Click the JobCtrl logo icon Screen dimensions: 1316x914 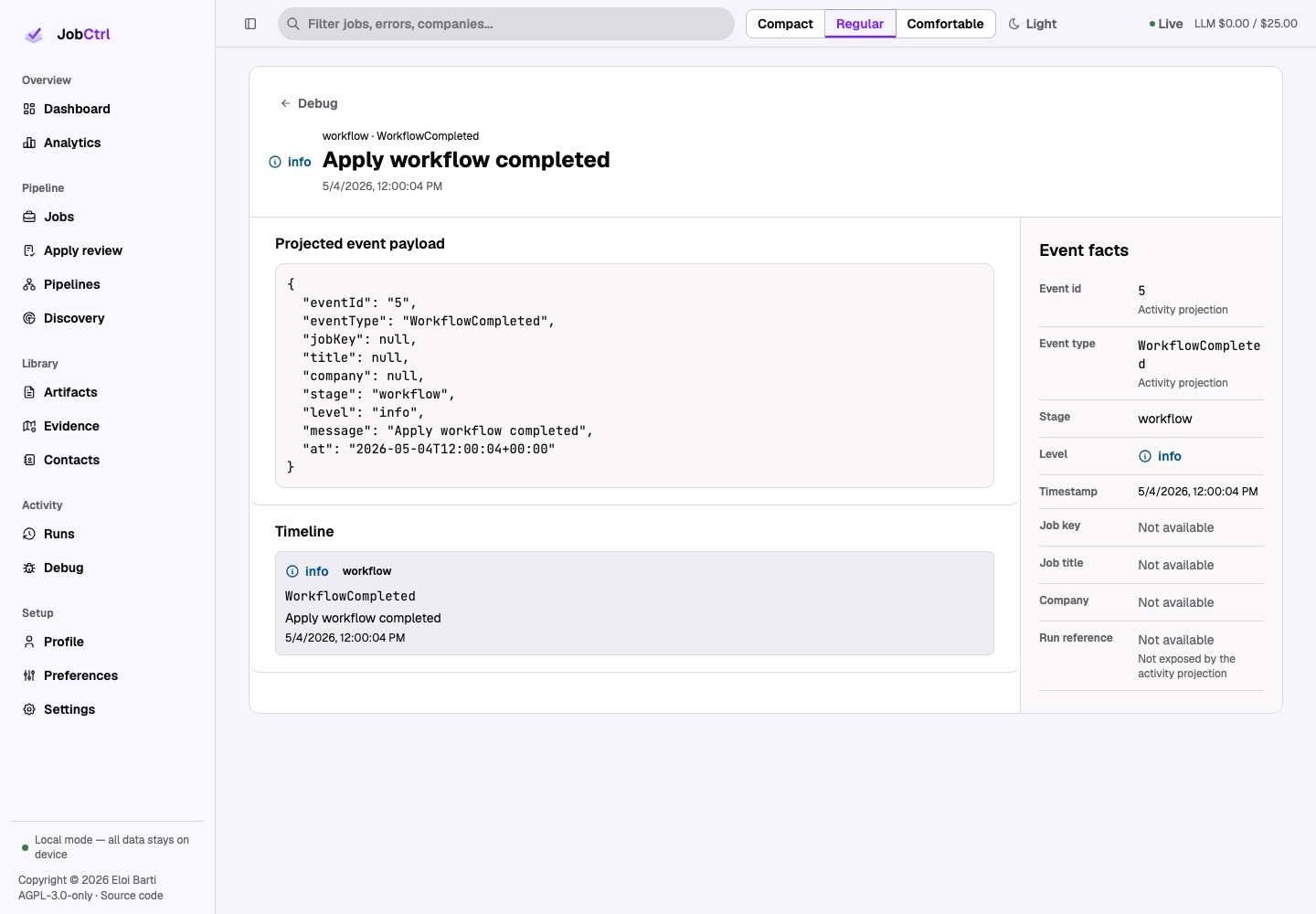(34, 35)
